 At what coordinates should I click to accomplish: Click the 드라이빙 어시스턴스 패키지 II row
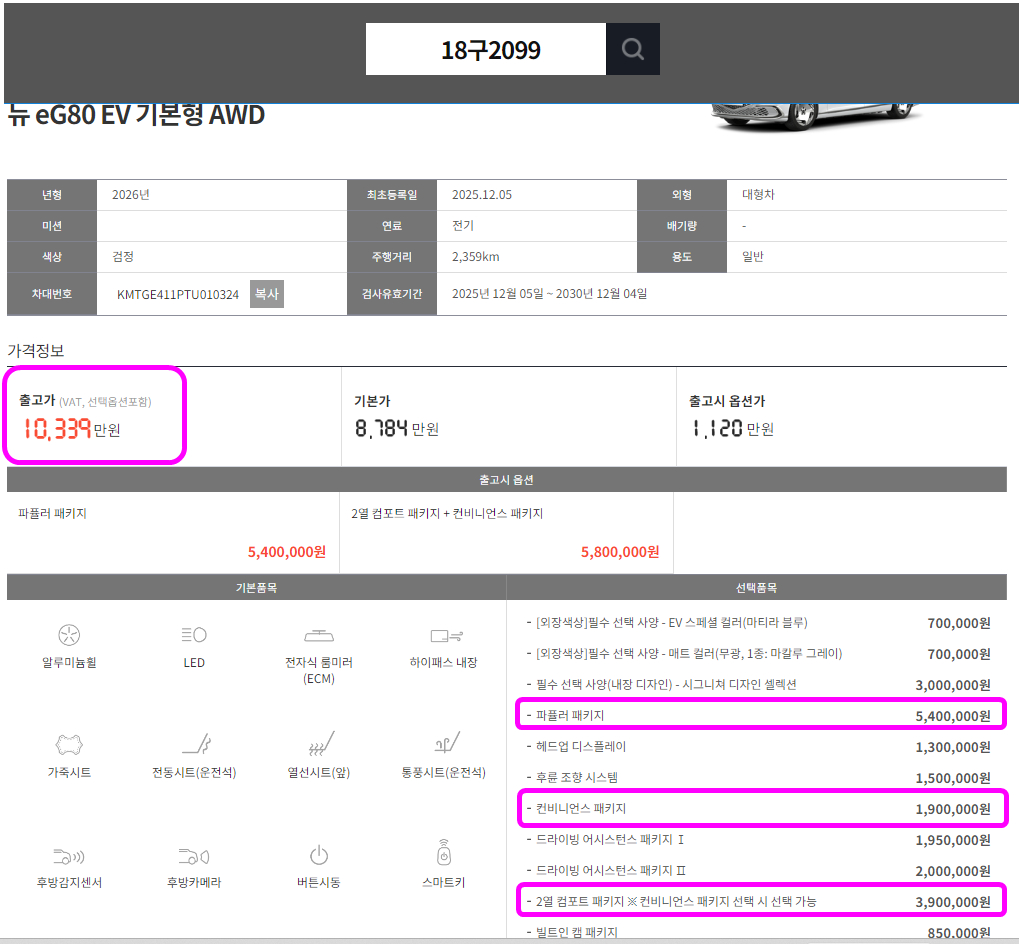(758, 871)
